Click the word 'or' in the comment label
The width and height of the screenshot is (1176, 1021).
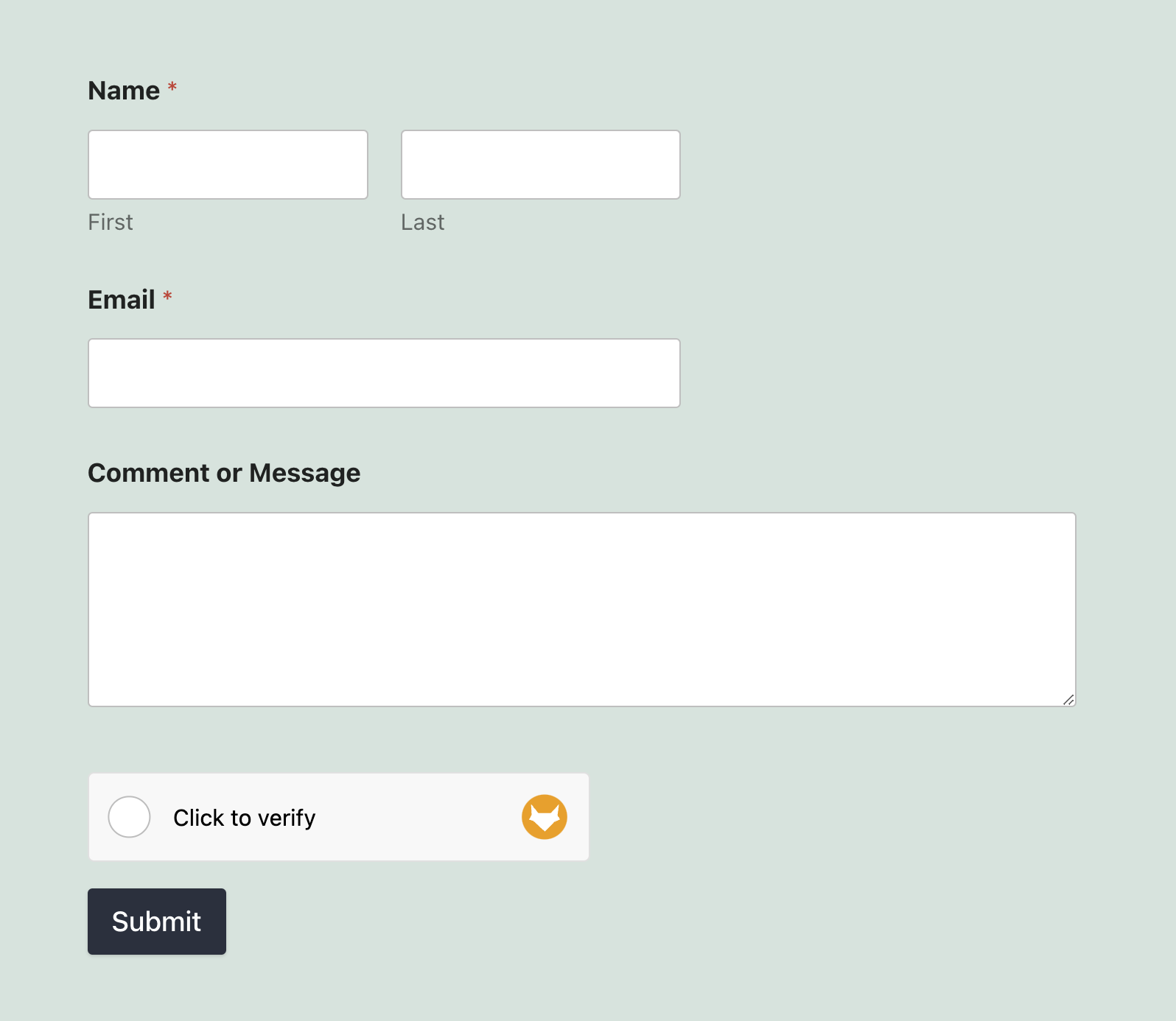pyautogui.click(x=229, y=474)
